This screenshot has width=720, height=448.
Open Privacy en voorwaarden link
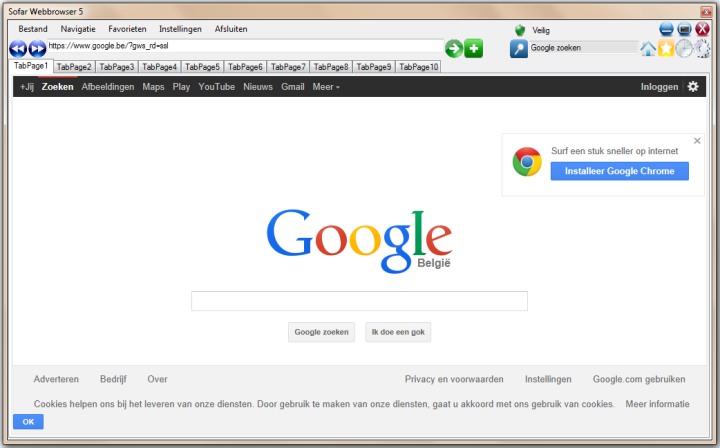[x=454, y=379]
